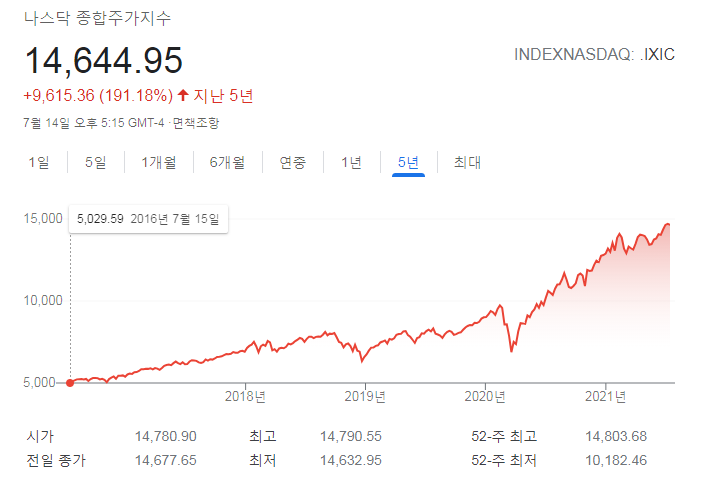Click the 전일 종가 row label
The height and width of the screenshot is (496, 704).
click(56, 461)
